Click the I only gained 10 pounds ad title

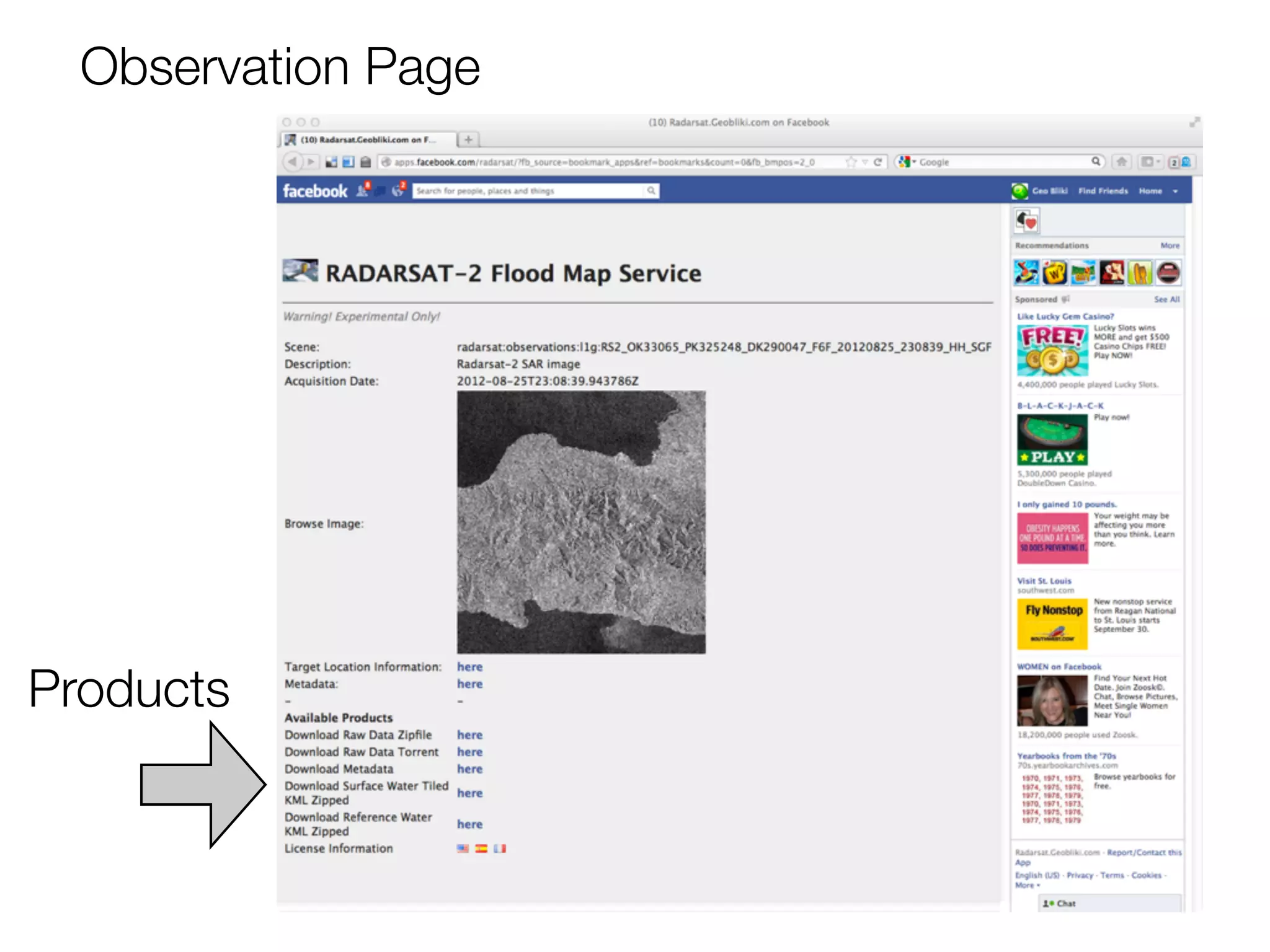coord(1067,505)
